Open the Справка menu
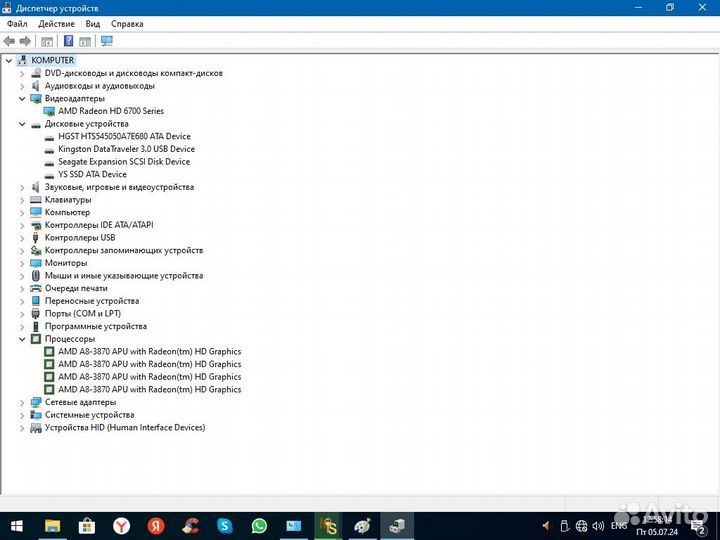The height and width of the screenshot is (540, 720). click(127, 24)
